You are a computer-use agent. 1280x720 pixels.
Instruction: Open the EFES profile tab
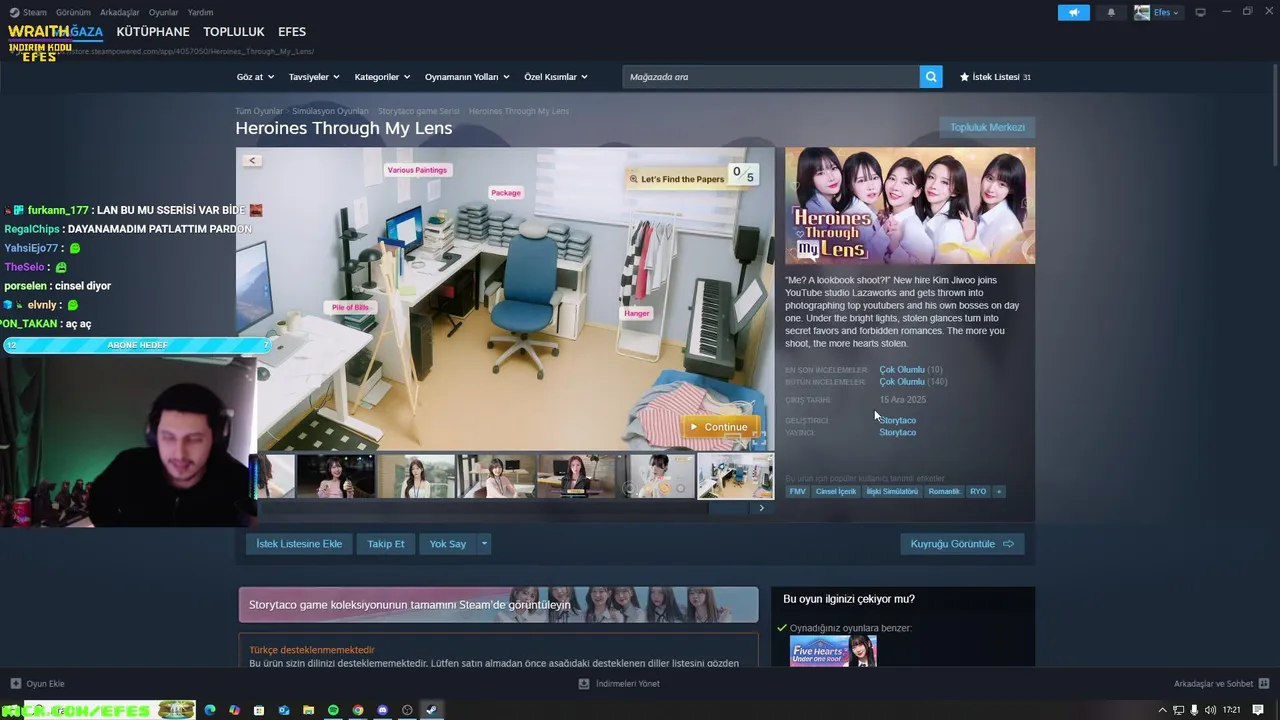coord(292,32)
